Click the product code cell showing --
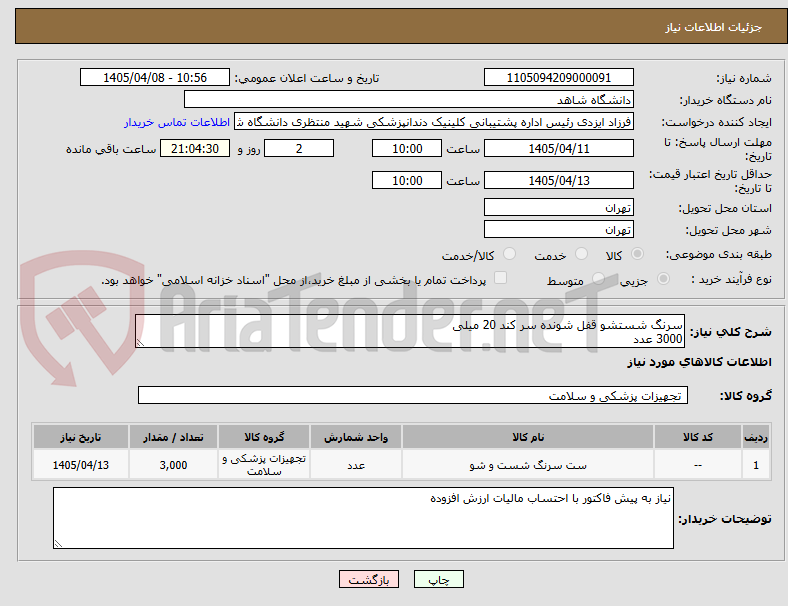This screenshot has height=606, width=788. click(x=698, y=465)
